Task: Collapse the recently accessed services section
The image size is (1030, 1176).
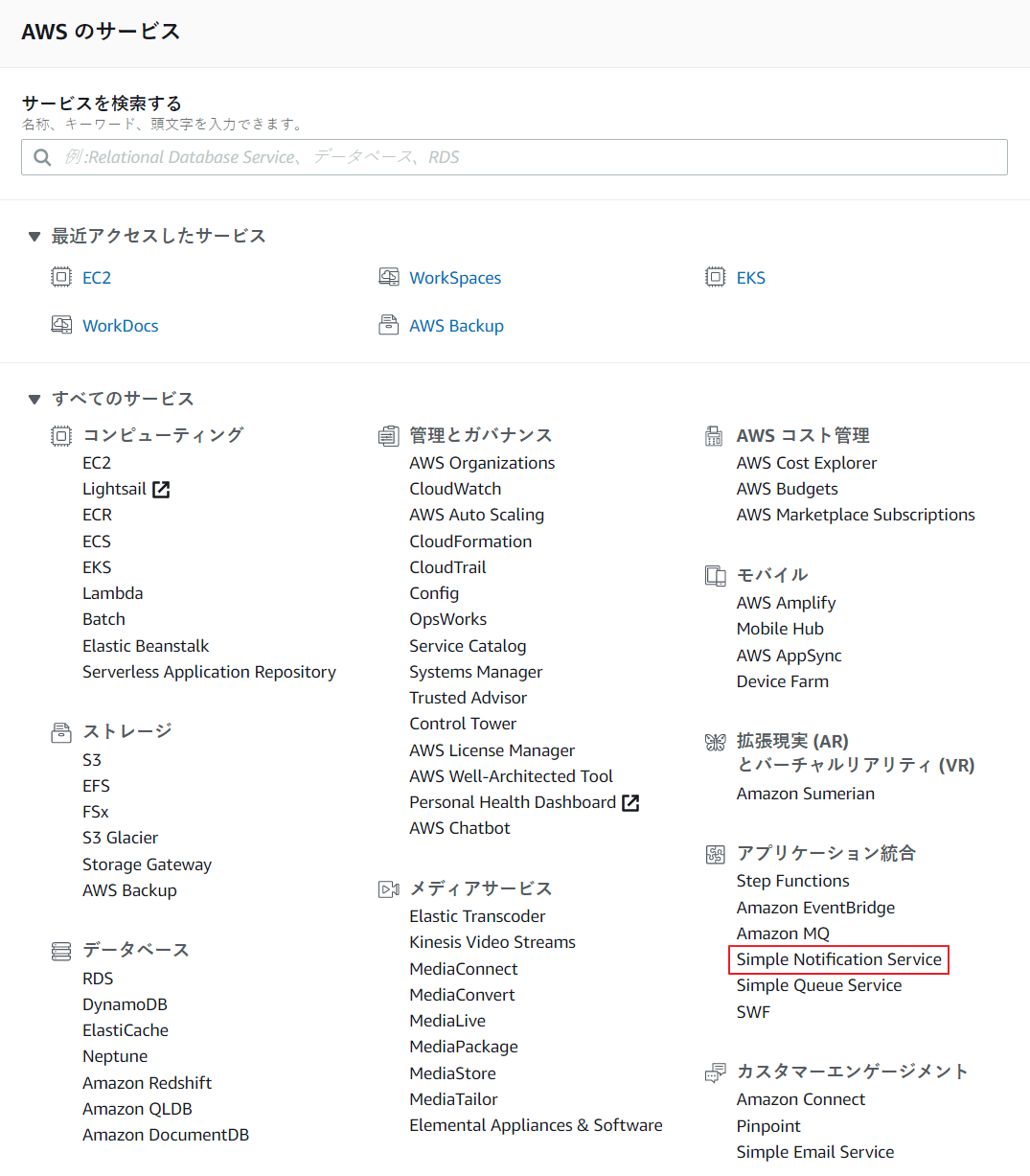Action: pyautogui.click(x=34, y=236)
